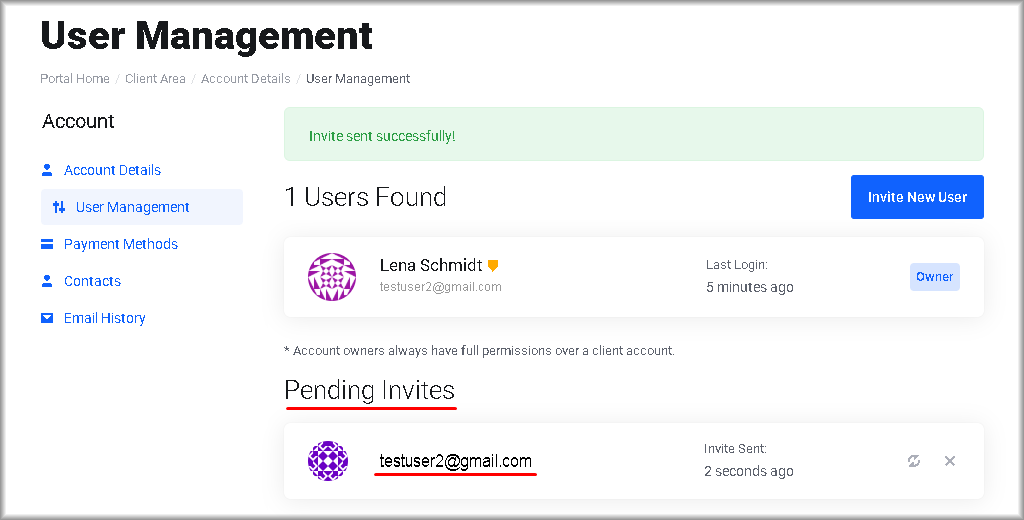Open the Contacts sidebar link

[x=92, y=281]
